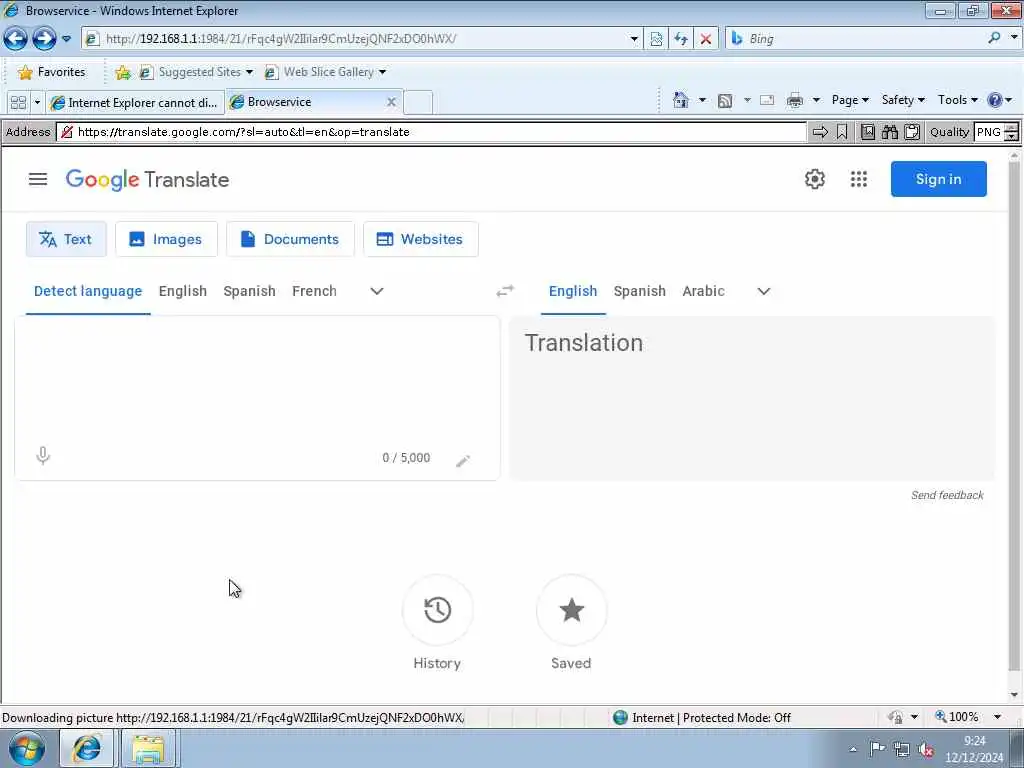
Task: Close the Browservice tab
Action: point(391,102)
